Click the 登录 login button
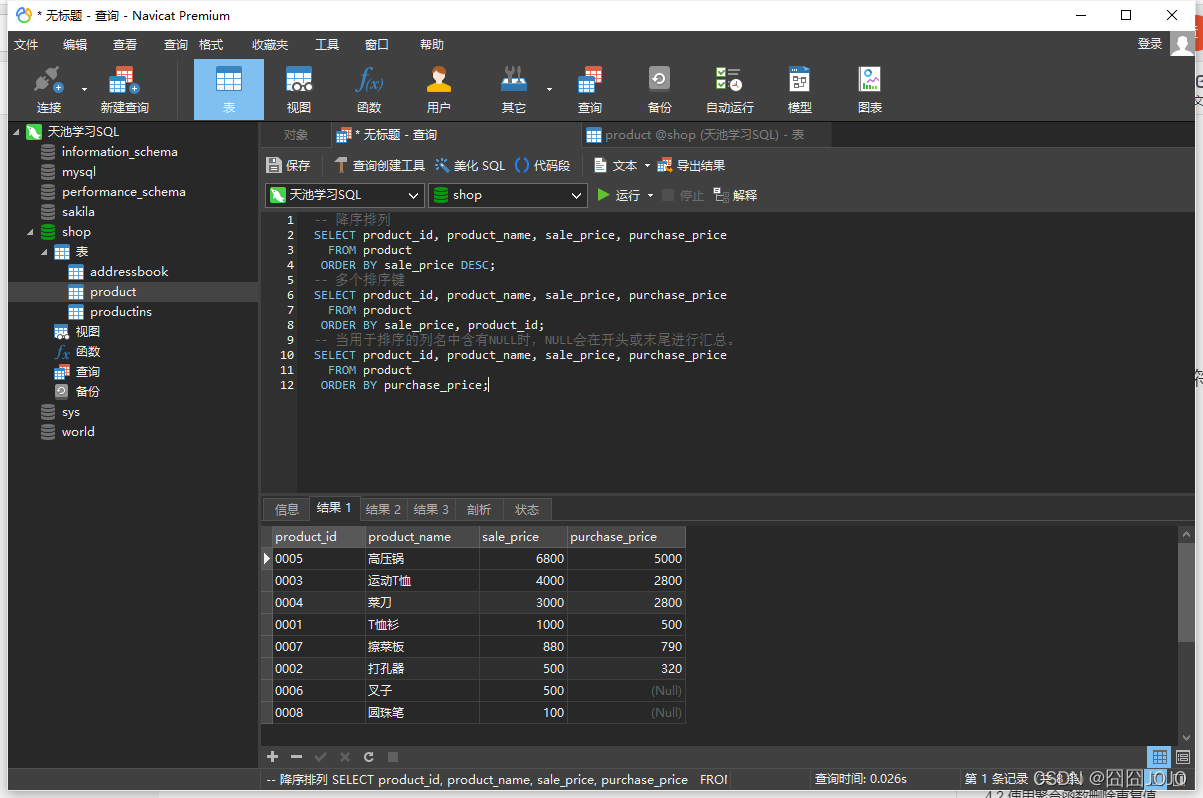This screenshot has height=798, width=1203. tap(1150, 44)
